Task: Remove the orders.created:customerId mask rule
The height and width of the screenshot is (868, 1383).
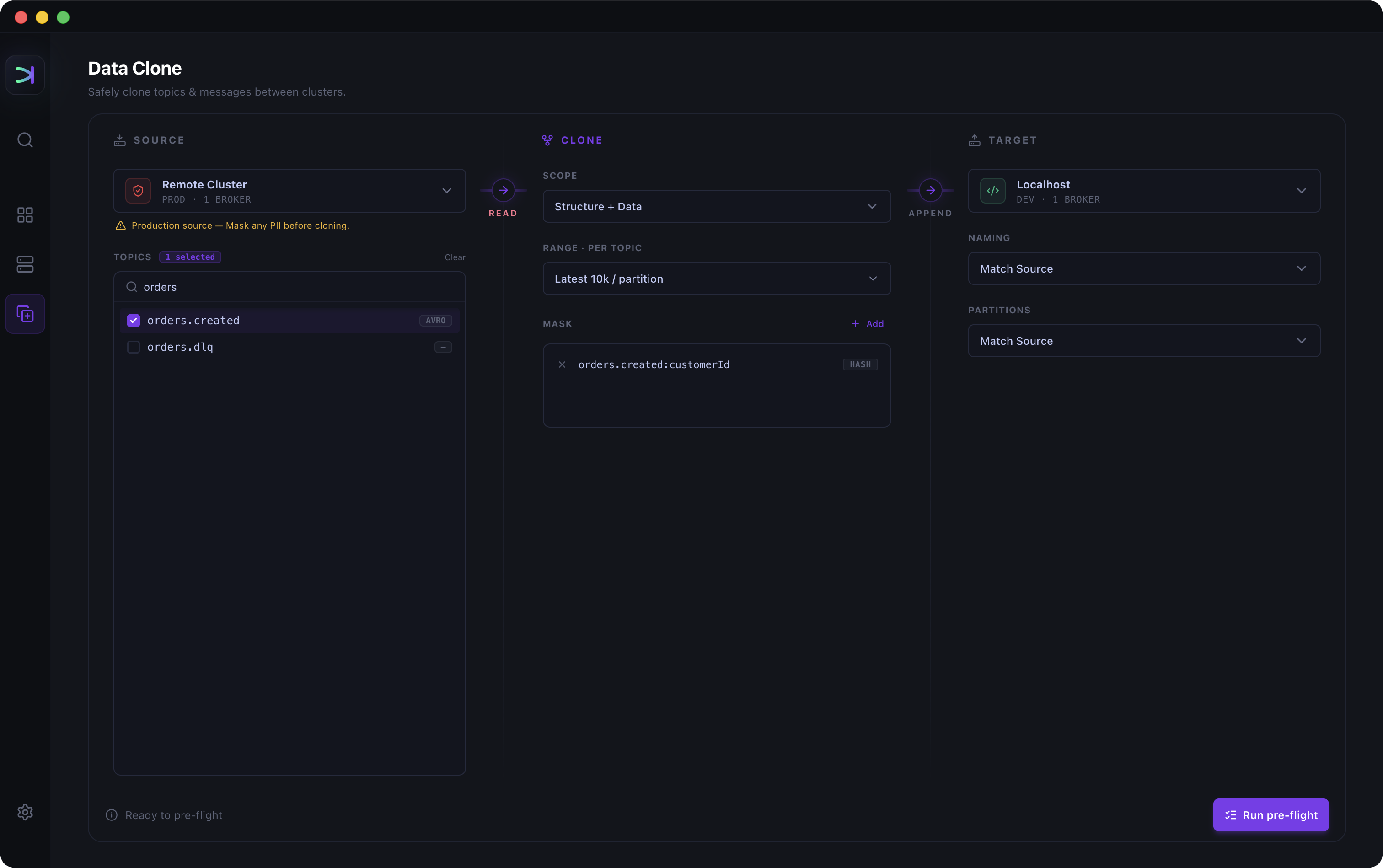Action: click(x=562, y=364)
